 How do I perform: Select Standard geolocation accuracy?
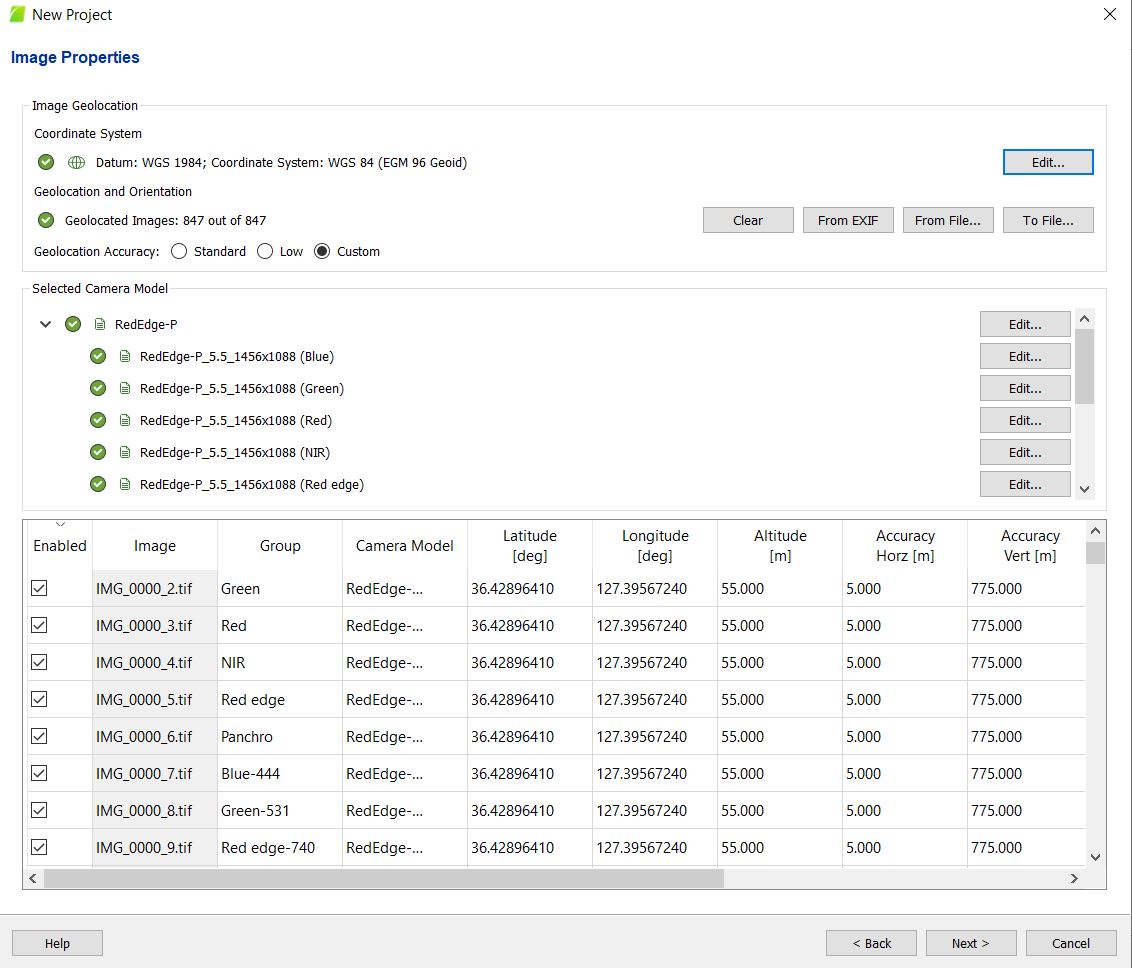pyautogui.click(x=179, y=251)
